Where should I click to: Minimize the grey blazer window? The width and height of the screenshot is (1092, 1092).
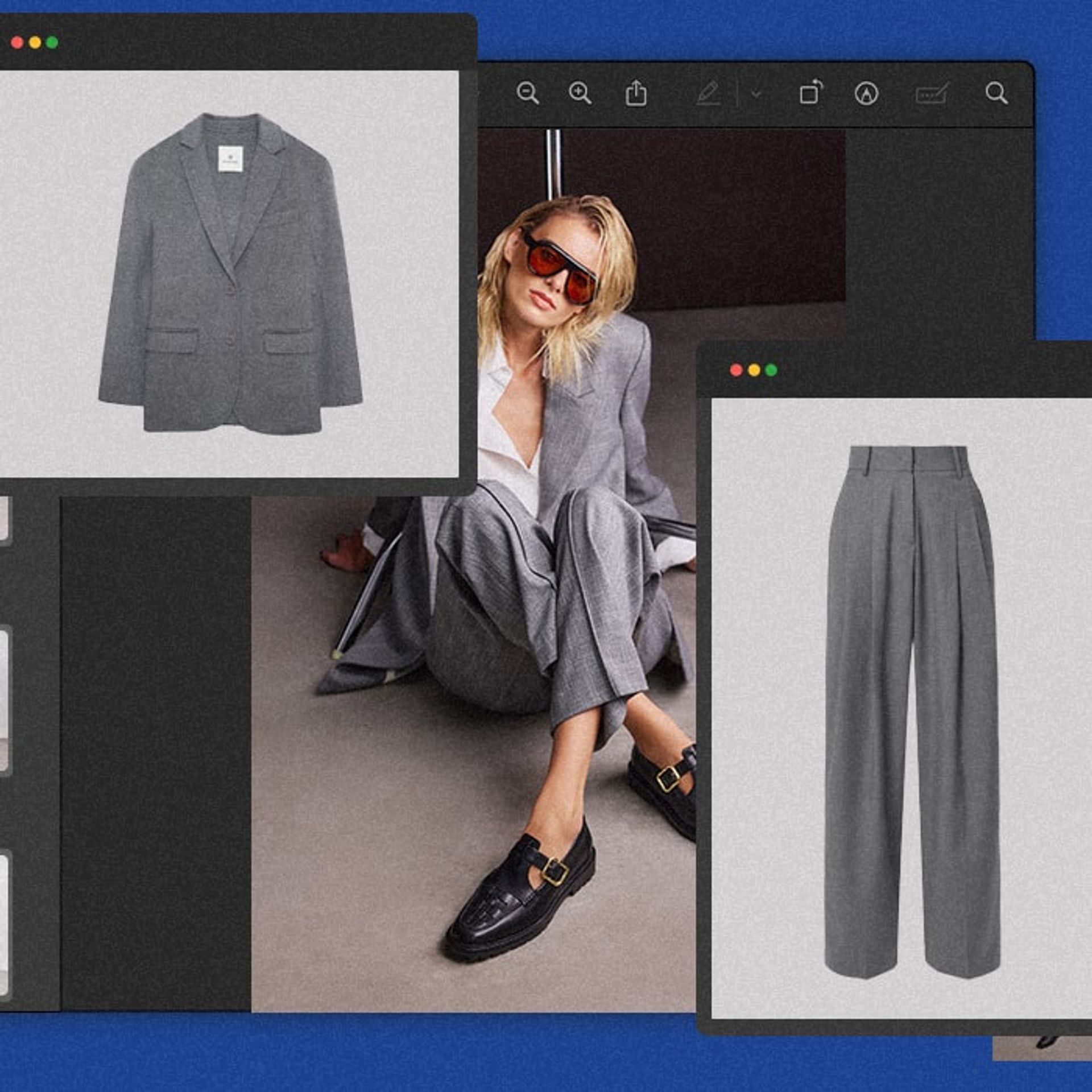coord(35,43)
